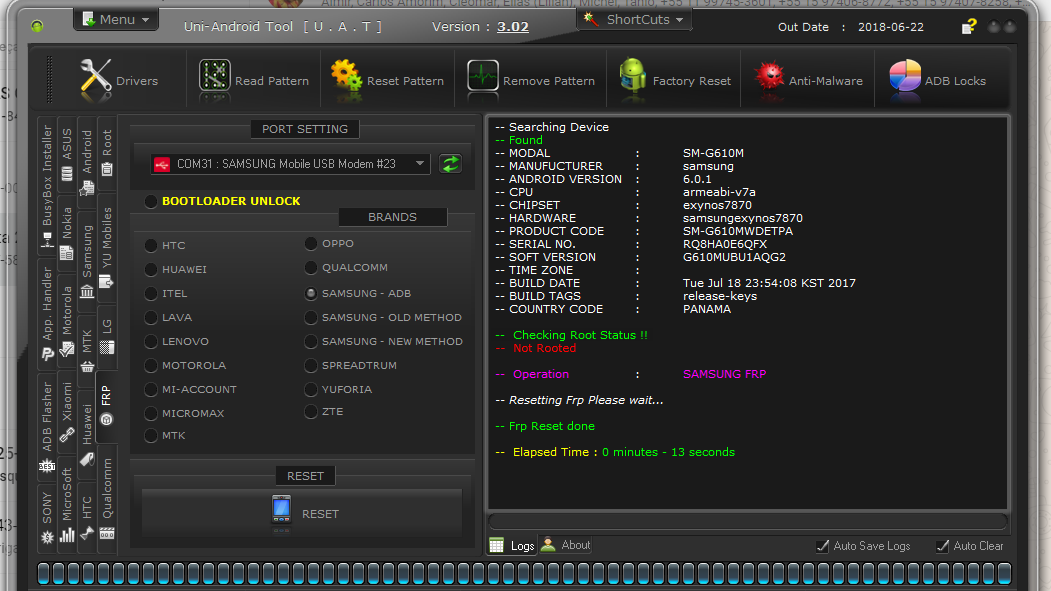This screenshot has width=1051, height=591.
Task: Switch to the FRP side tab
Action: point(107,405)
